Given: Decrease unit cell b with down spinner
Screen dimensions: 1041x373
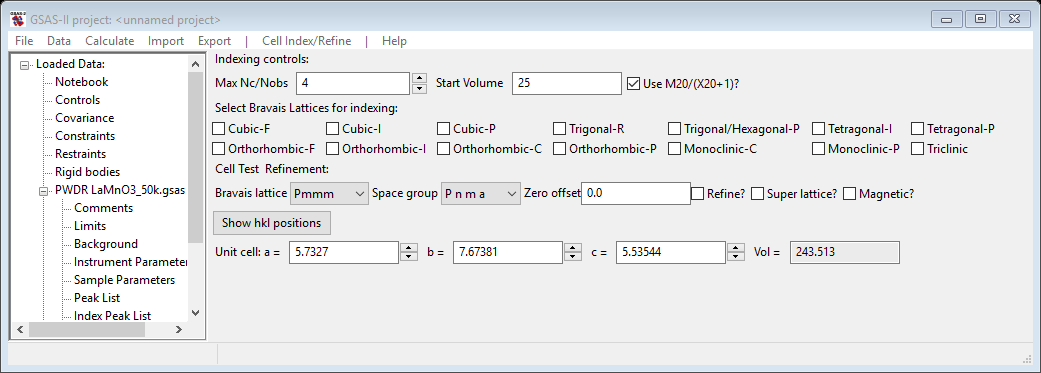Looking at the screenshot, I should pos(572,258).
